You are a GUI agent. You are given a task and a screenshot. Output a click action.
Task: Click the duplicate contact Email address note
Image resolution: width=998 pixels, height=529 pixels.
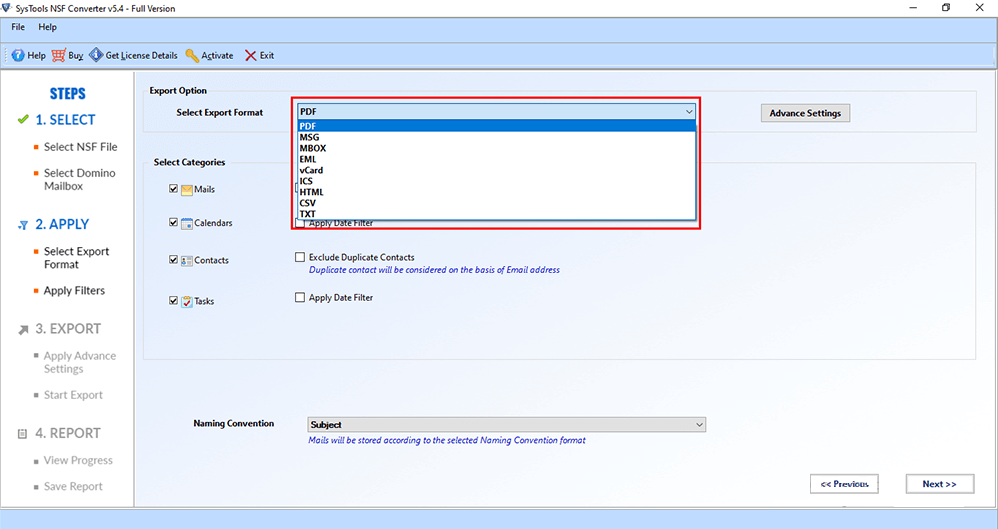(x=434, y=270)
